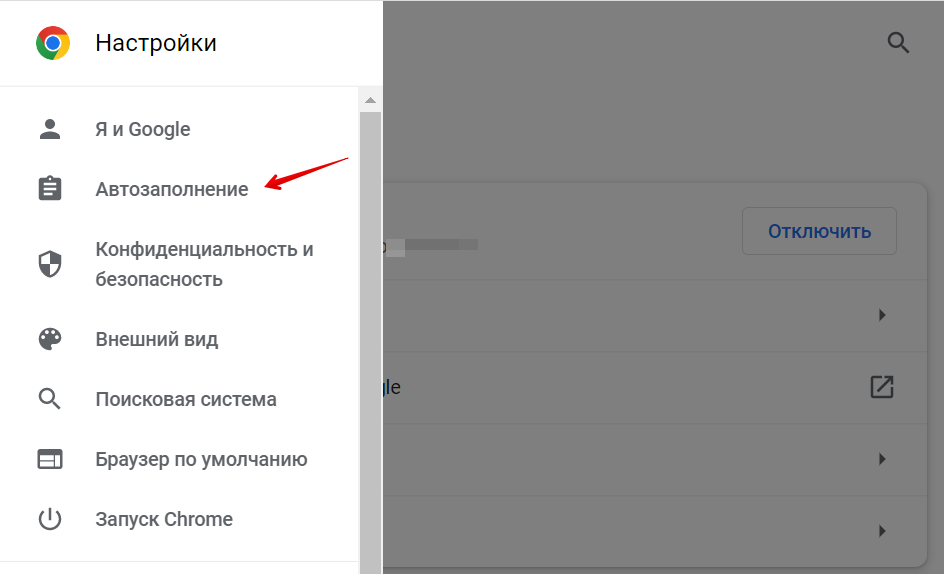Select Поисковая система in the sidebar
This screenshot has height=574, width=944.
pos(186,399)
